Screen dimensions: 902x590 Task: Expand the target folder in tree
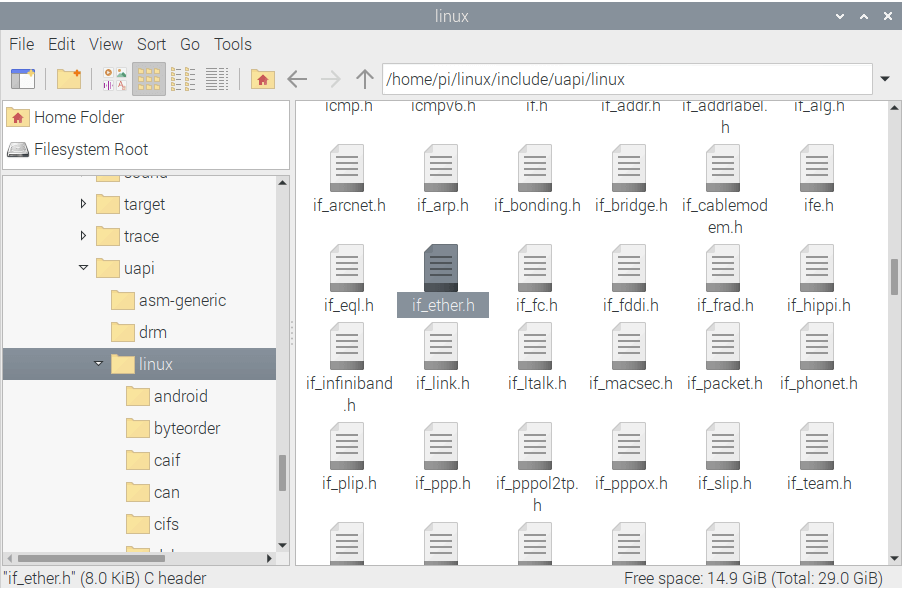(x=83, y=204)
